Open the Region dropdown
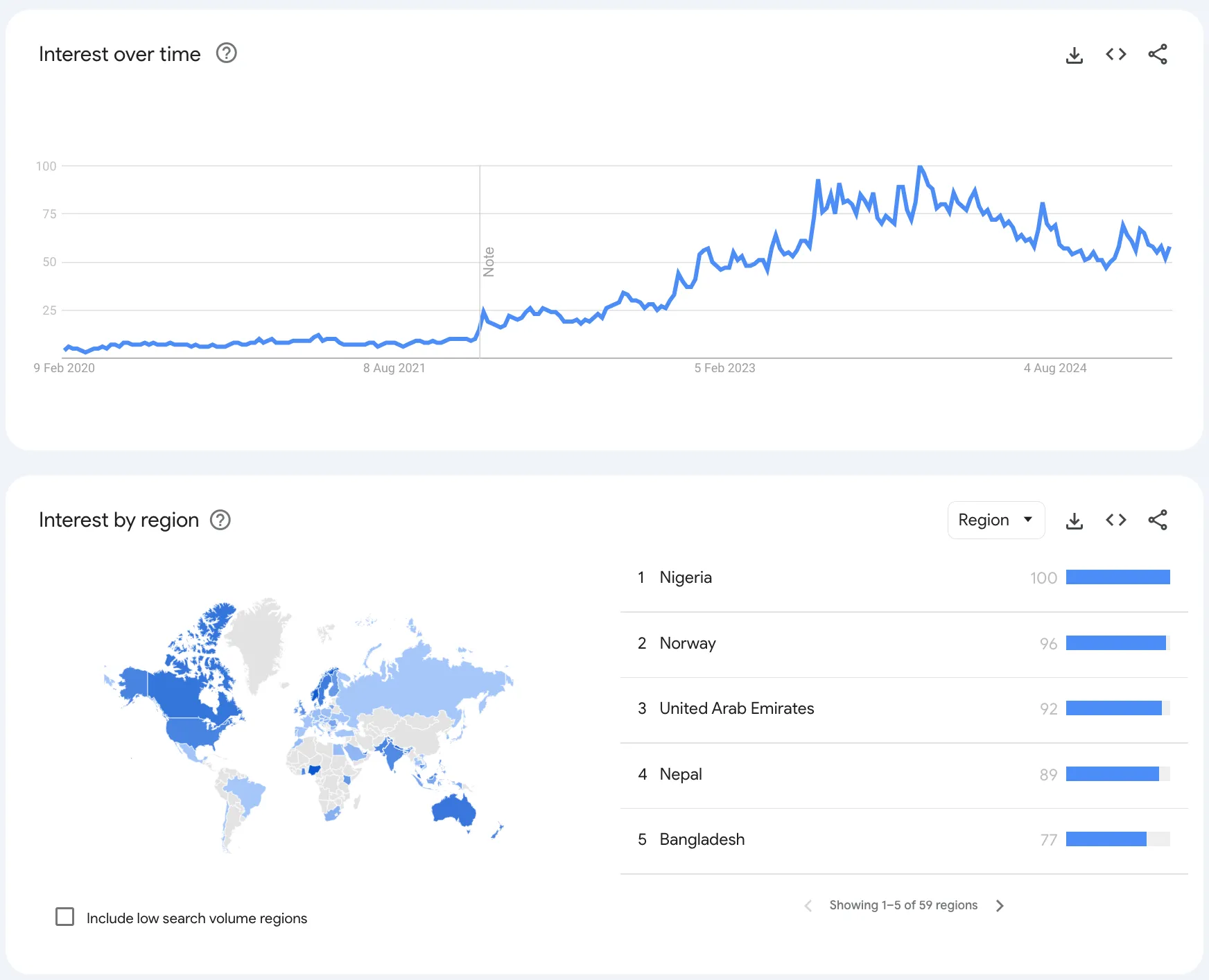 click(x=995, y=520)
